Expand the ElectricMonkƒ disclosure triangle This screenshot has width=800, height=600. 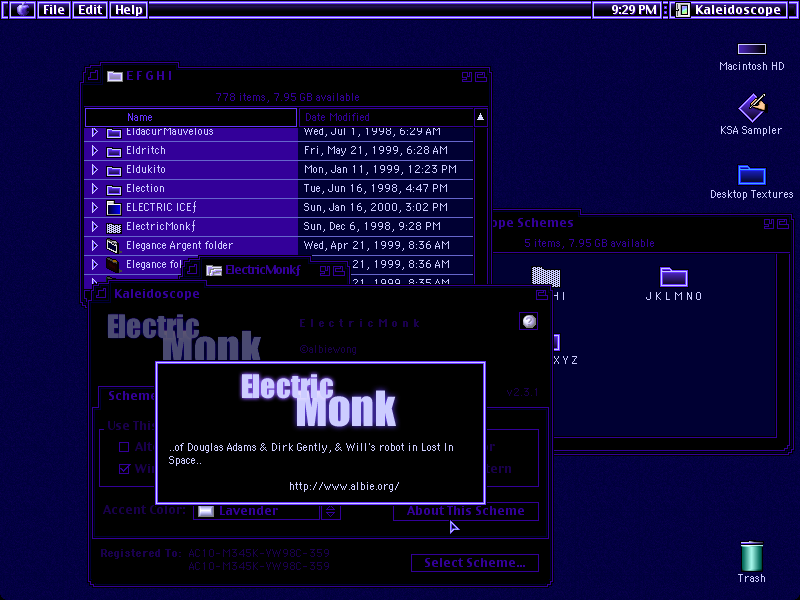pos(94,226)
